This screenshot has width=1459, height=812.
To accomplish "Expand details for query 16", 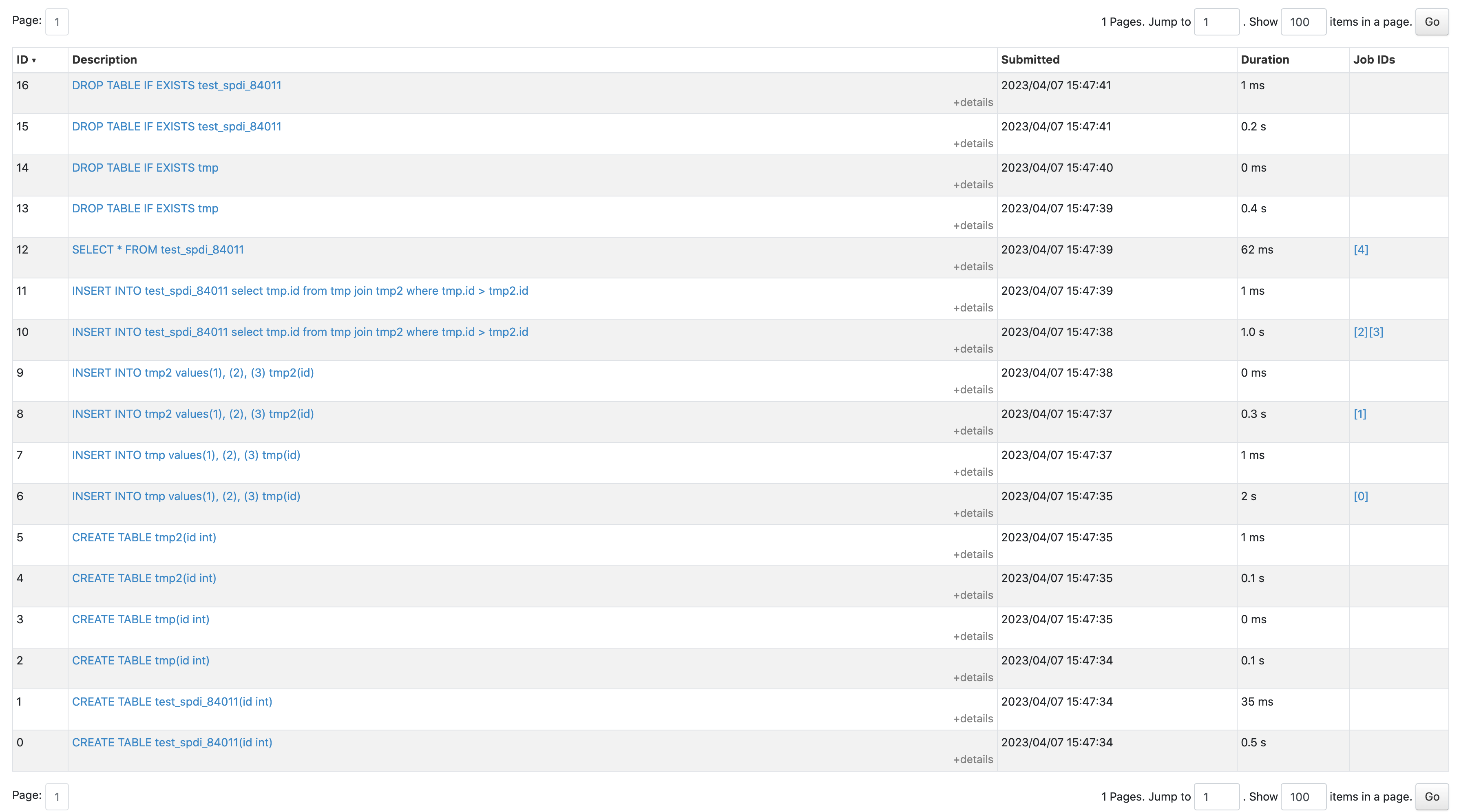I will click(973, 102).
